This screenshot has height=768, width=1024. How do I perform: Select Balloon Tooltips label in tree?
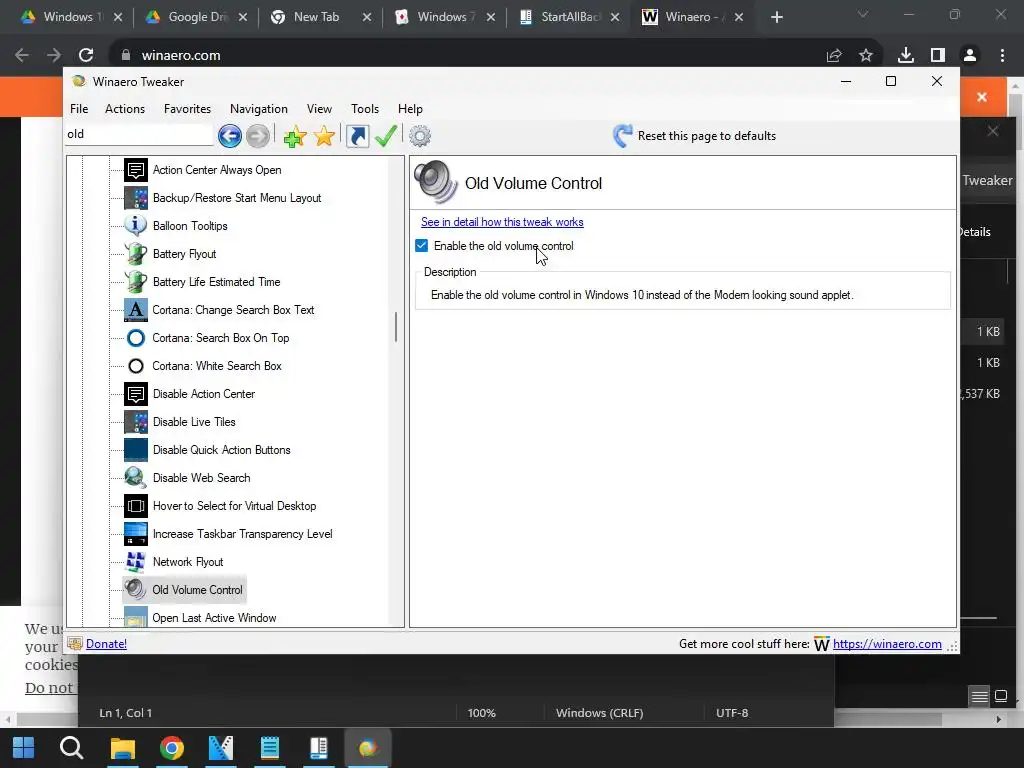pos(190,226)
